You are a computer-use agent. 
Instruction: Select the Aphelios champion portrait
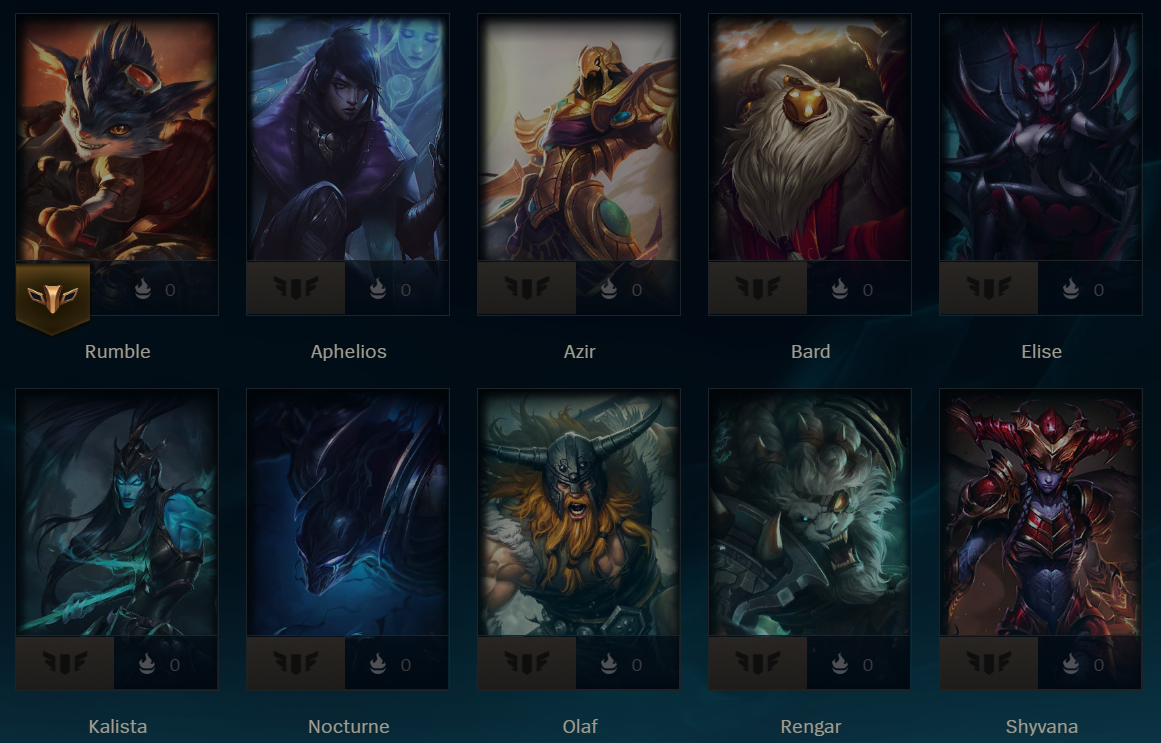tap(348, 138)
